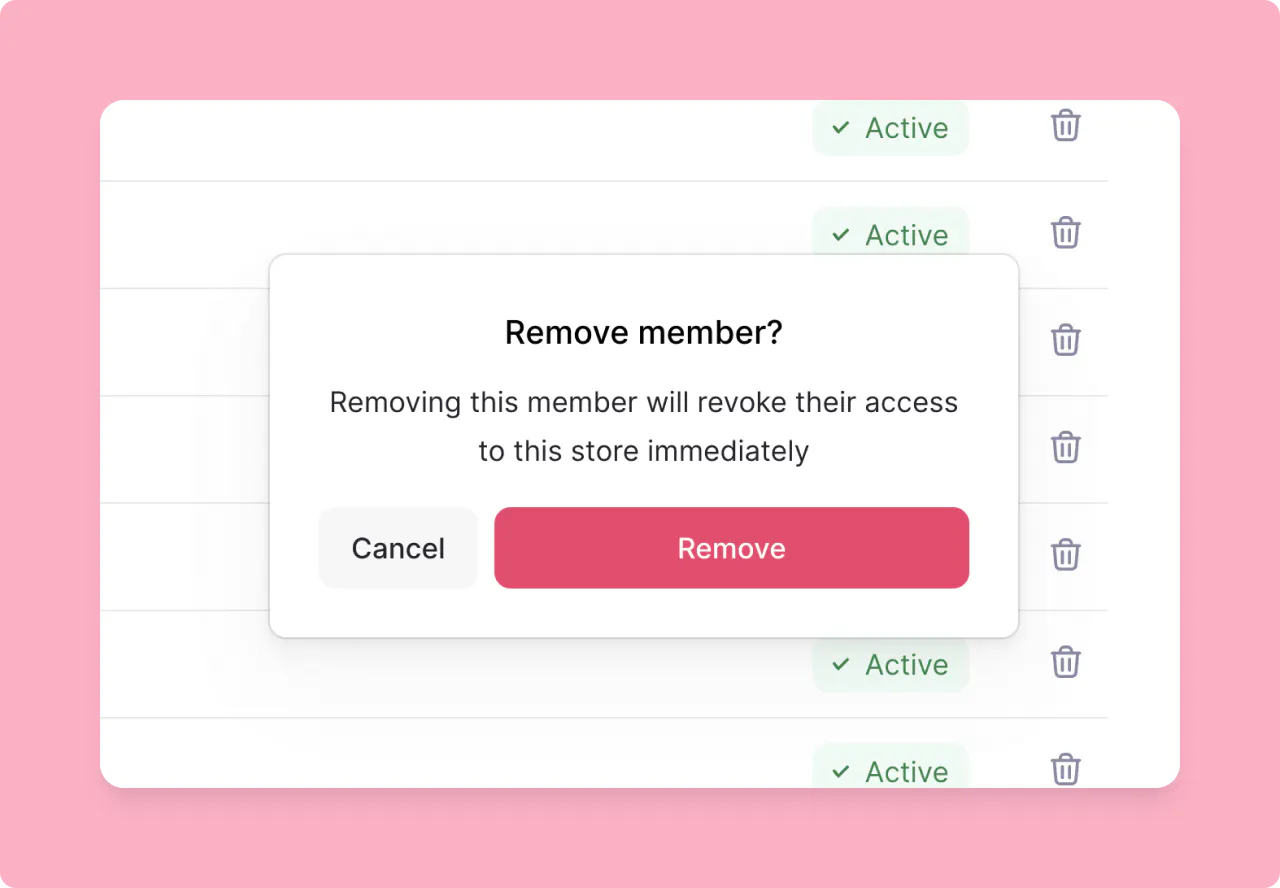Image resolution: width=1280 pixels, height=888 pixels.
Task: Click the revoke access warning text
Action: (x=644, y=426)
